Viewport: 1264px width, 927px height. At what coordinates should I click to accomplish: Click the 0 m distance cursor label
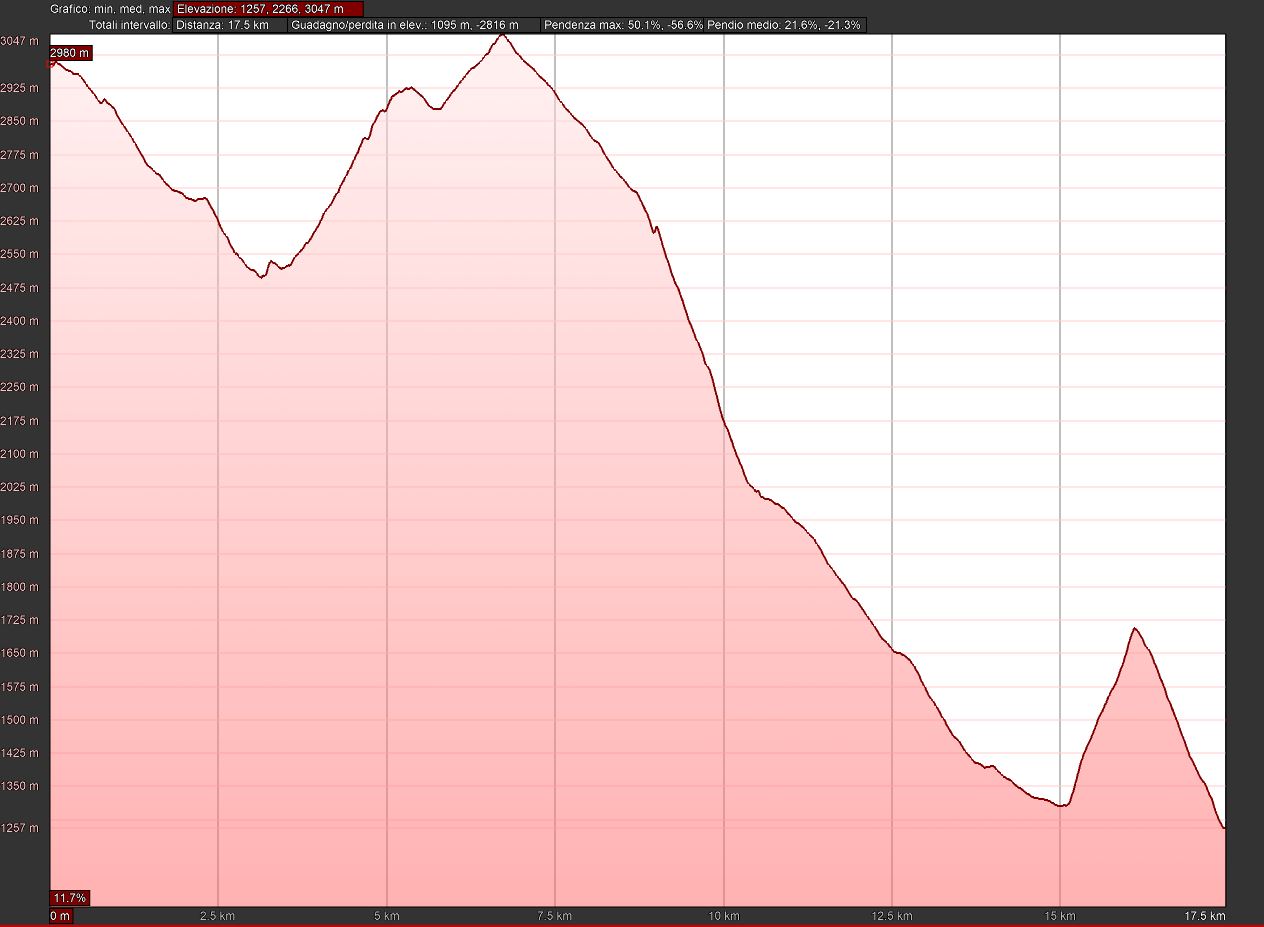coord(61,916)
